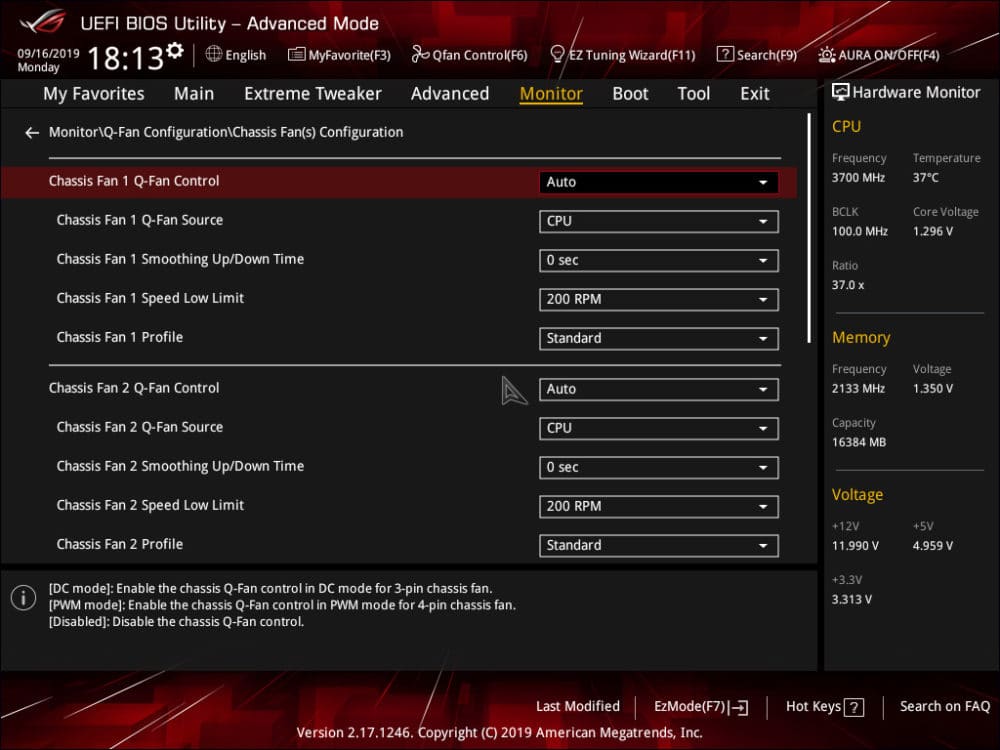Select Chassis Fan 1 Q-Fan Source label
The image size is (1000, 750).
pos(140,220)
